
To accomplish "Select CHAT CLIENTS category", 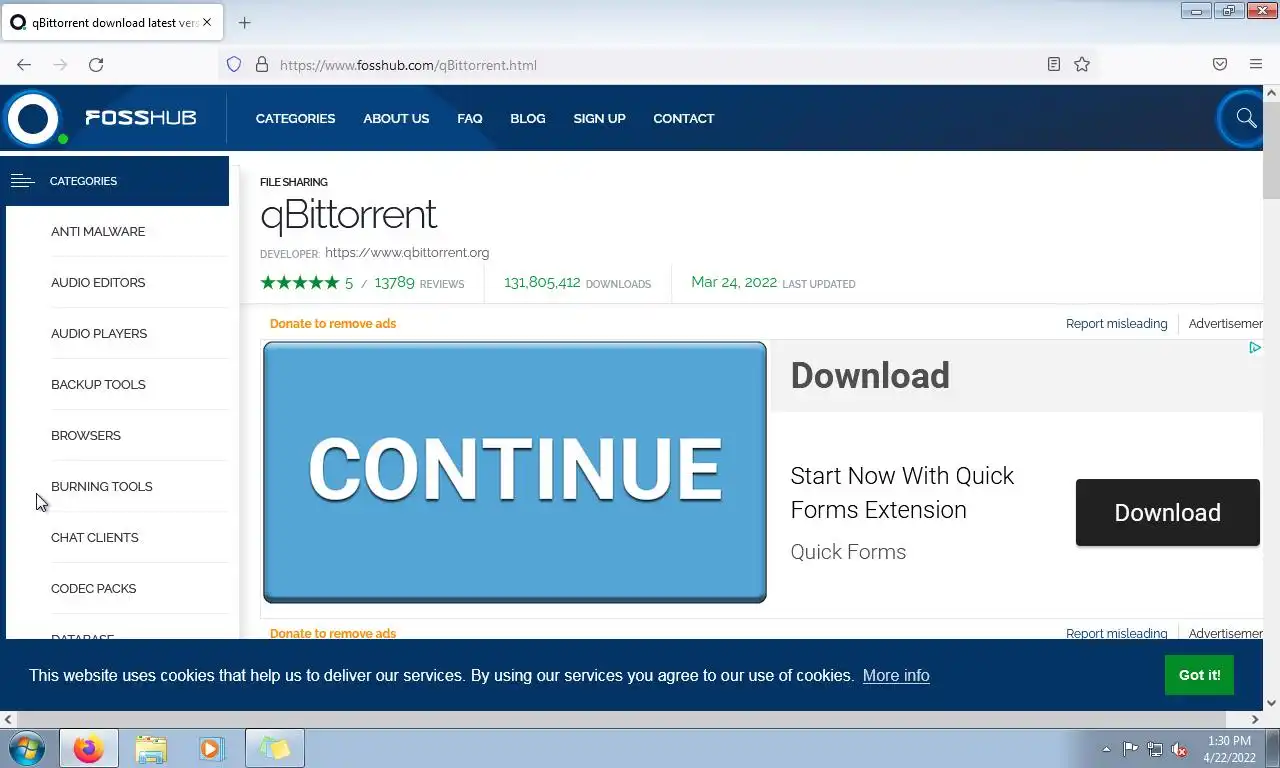I will (x=95, y=537).
